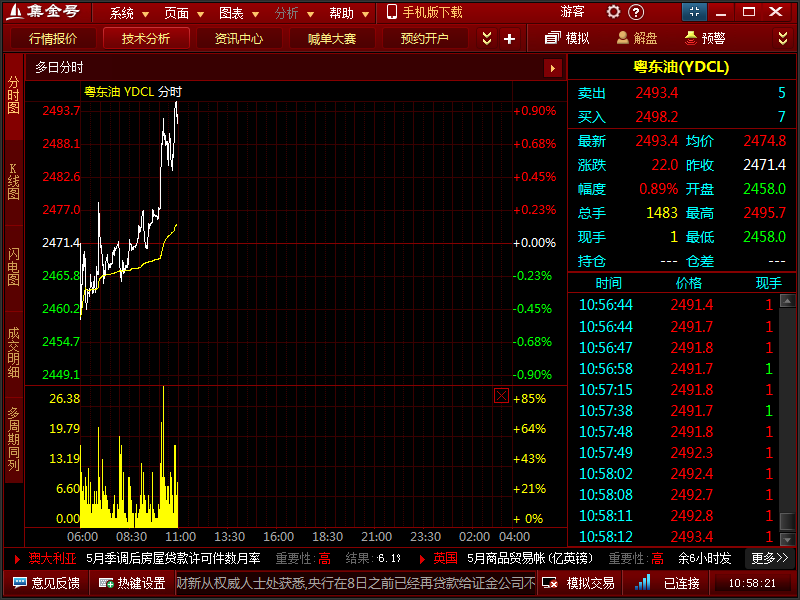The width and height of the screenshot is (800, 600).
Task: Click the scrolling news text bar
Action: point(356,583)
